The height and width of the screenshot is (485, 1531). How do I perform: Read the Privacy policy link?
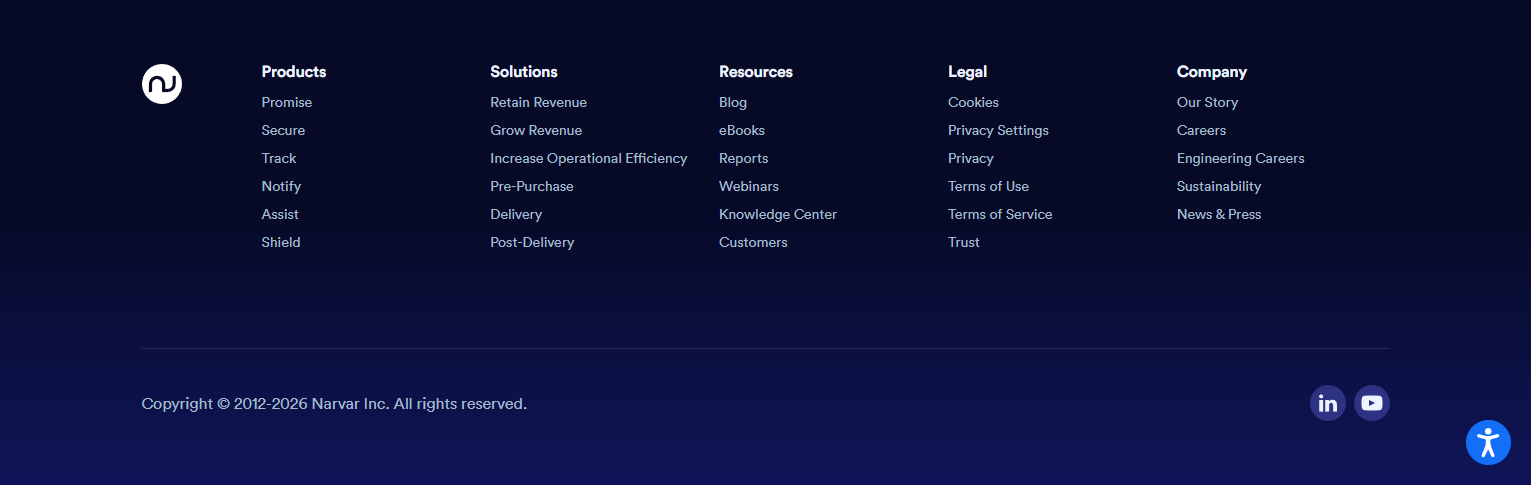pyautogui.click(x=971, y=158)
